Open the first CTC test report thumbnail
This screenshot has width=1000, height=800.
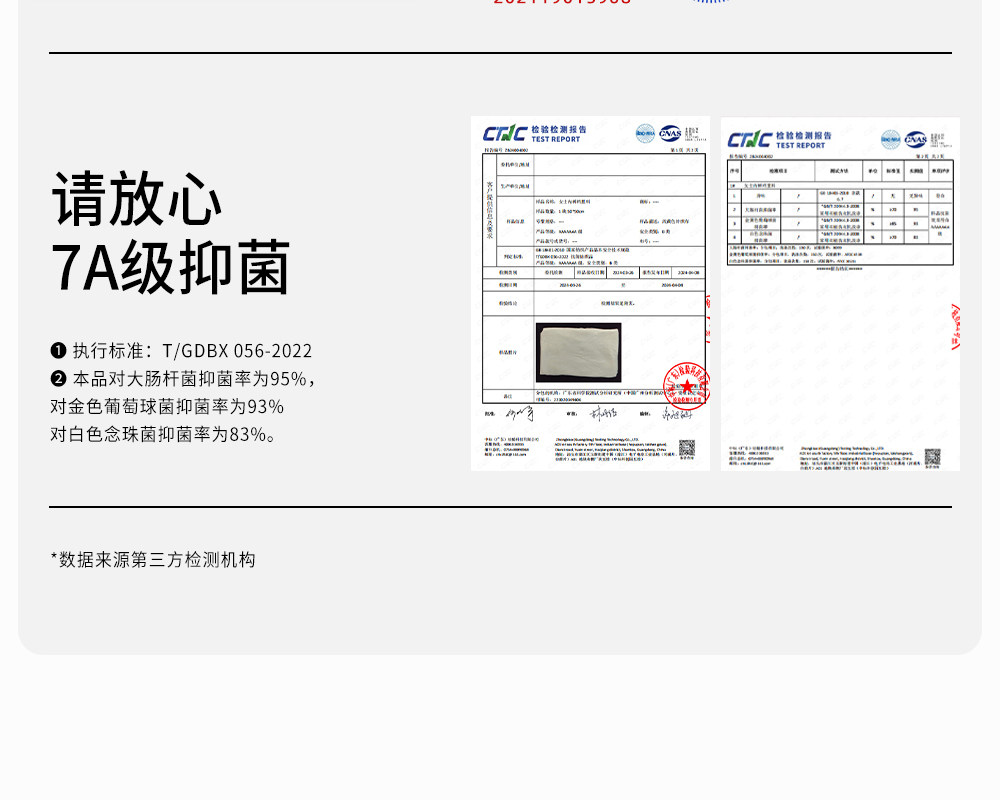coord(590,293)
